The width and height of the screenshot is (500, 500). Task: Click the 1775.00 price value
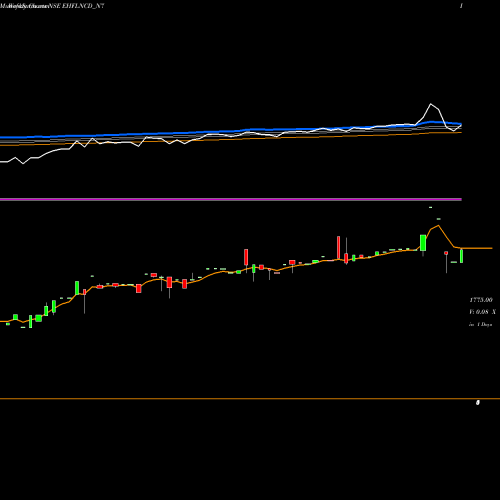(x=481, y=300)
